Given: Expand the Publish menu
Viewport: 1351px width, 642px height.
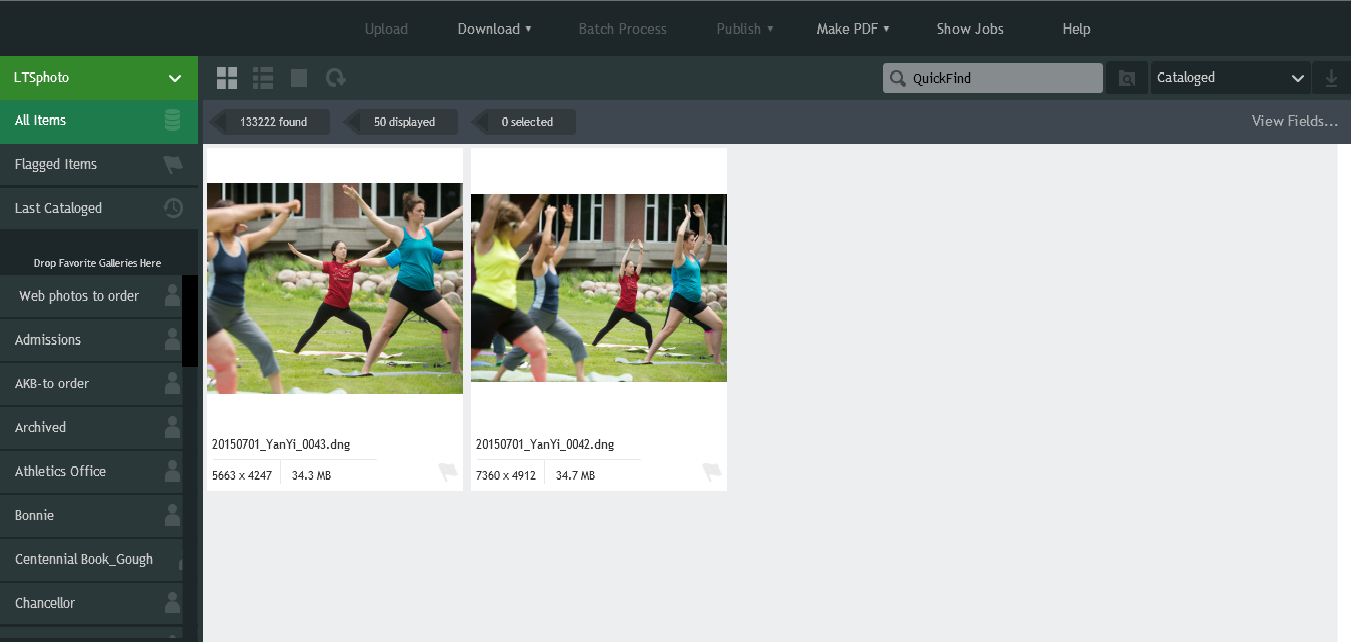Looking at the screenshot, I should pyautogui.click(x=745, y=29).
